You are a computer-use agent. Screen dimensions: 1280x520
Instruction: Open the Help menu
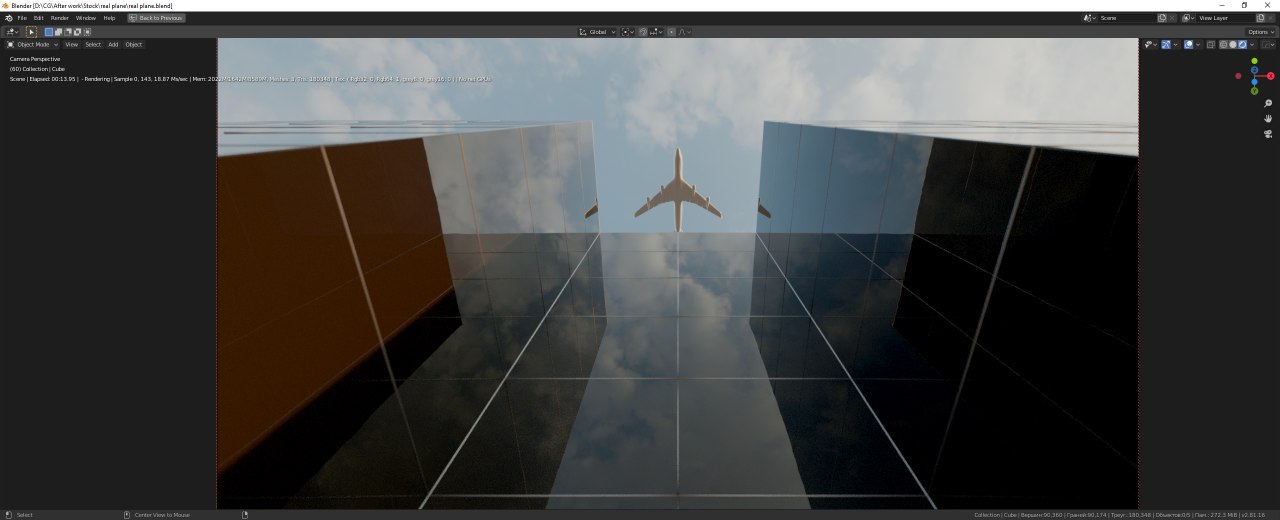pos(109,18)
